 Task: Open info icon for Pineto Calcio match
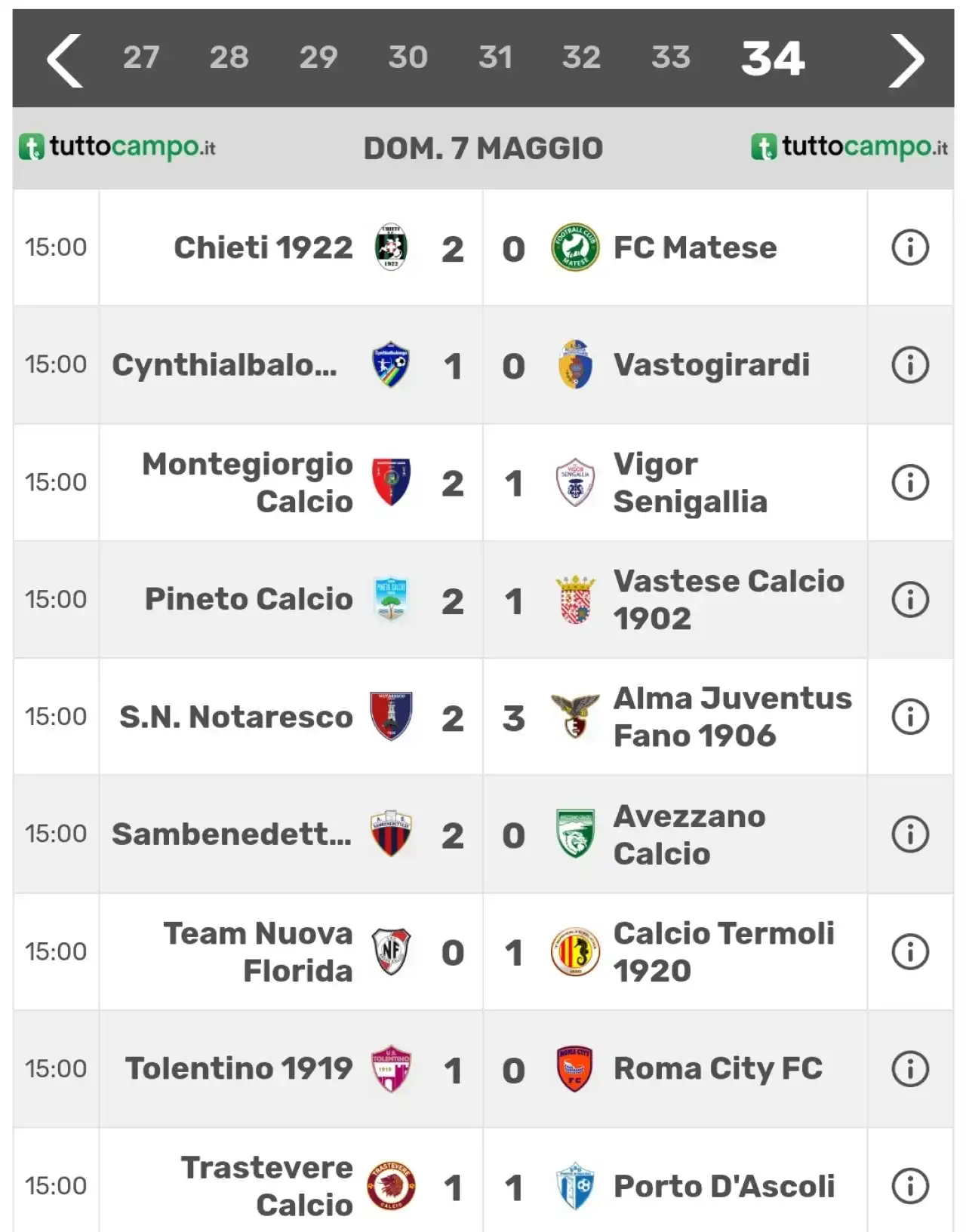(910, 600)
